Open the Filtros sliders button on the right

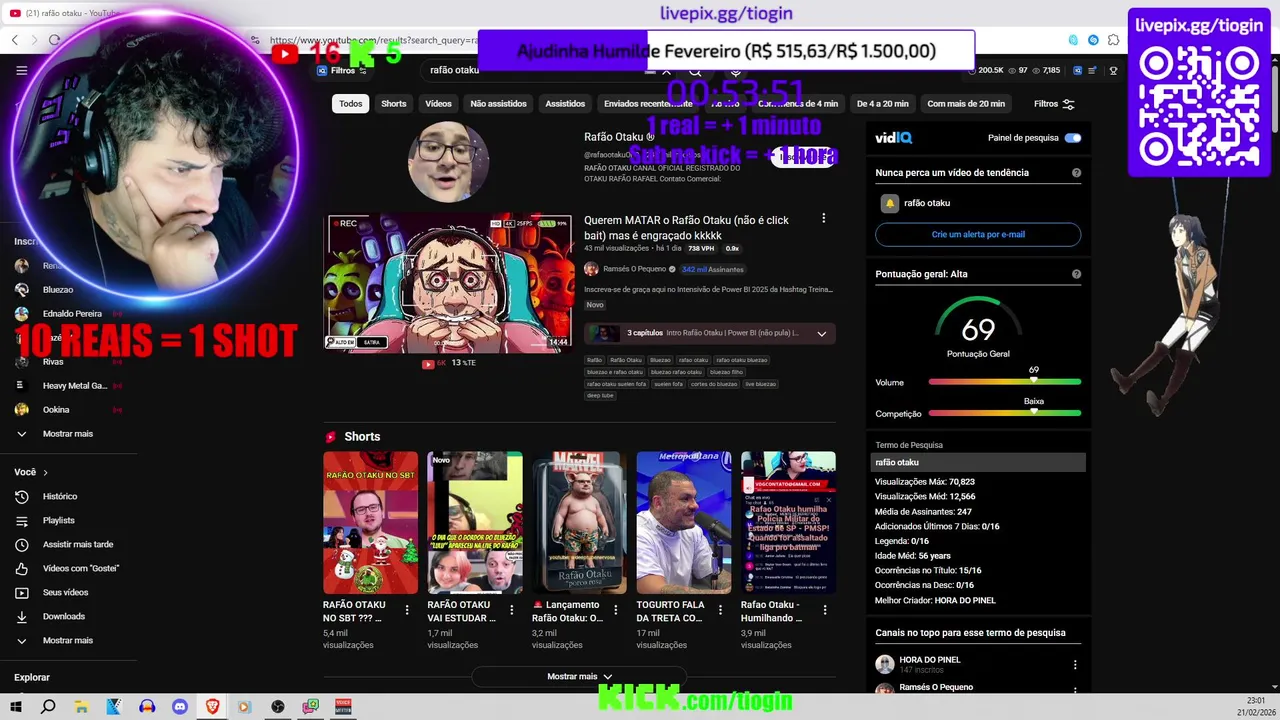coord(1054,104)
